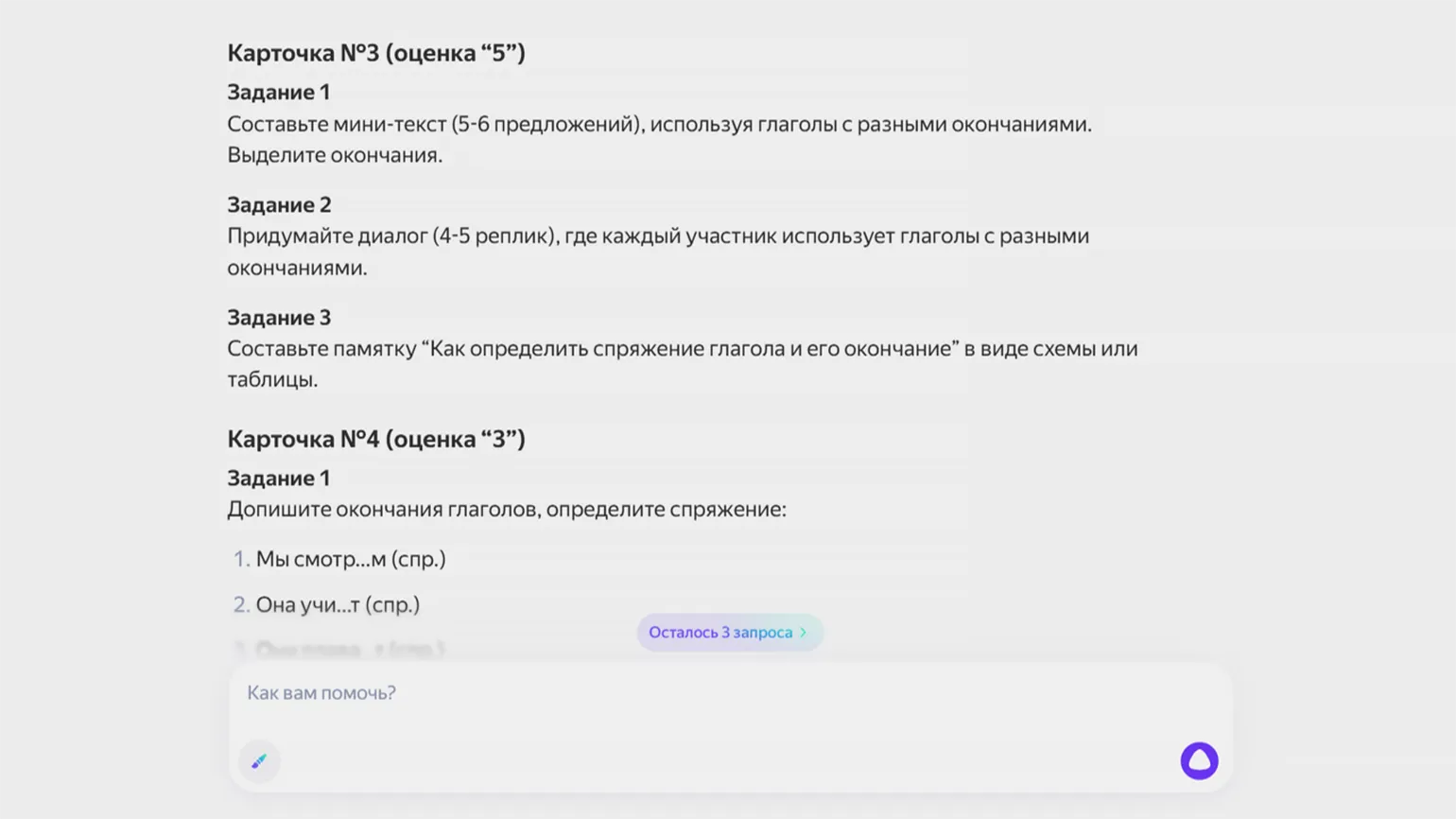This screenshot has width=1456, height=819.
Task: Click the list number "2." marker
Action: 241,604
